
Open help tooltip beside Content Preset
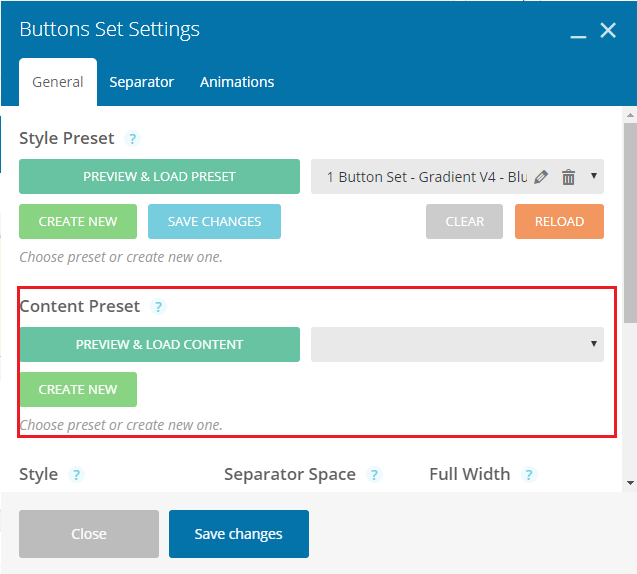pos(158,307)
